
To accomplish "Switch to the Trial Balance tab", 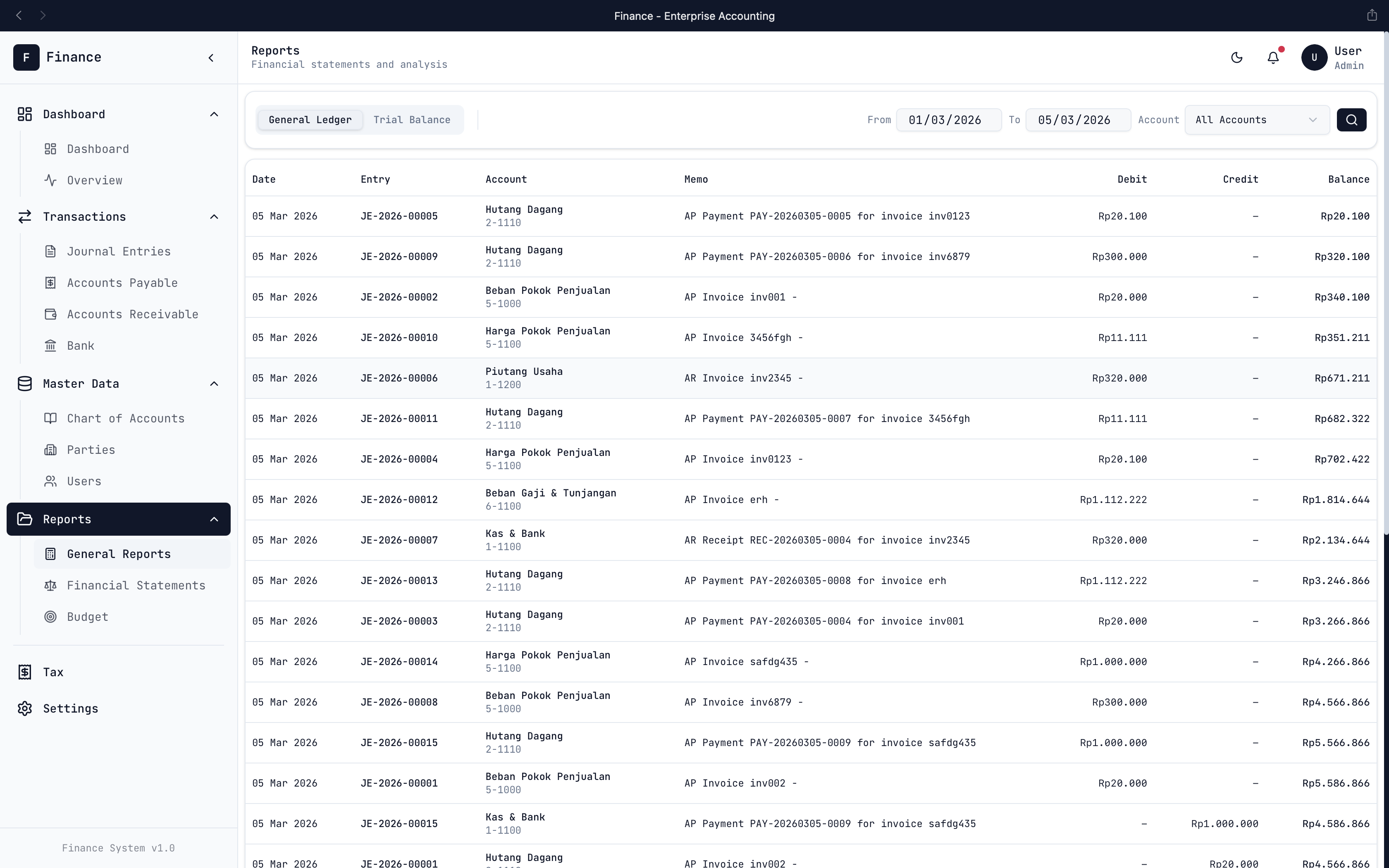I will click(412, 120).
